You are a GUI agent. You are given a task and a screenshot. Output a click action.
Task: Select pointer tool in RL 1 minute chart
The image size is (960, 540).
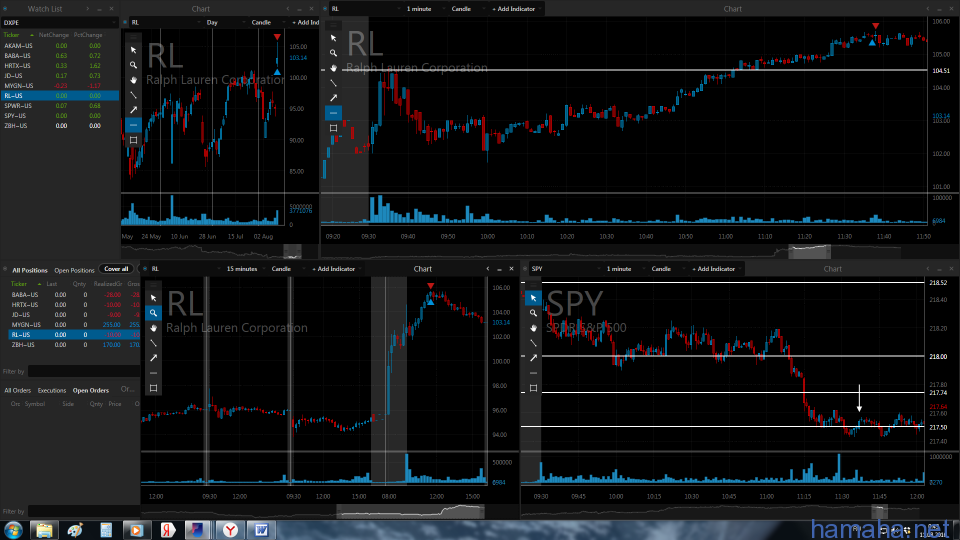tap(334, 38)
